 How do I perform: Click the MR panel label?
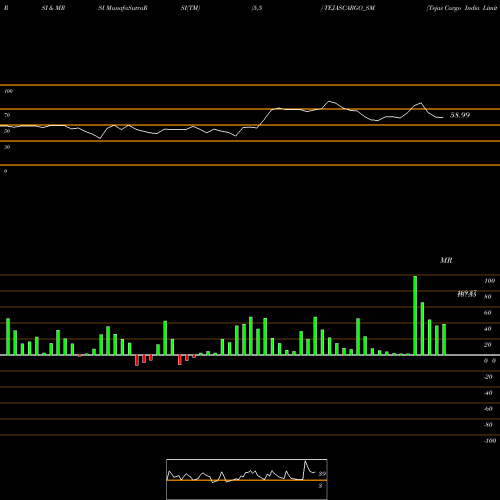(446, 260)
